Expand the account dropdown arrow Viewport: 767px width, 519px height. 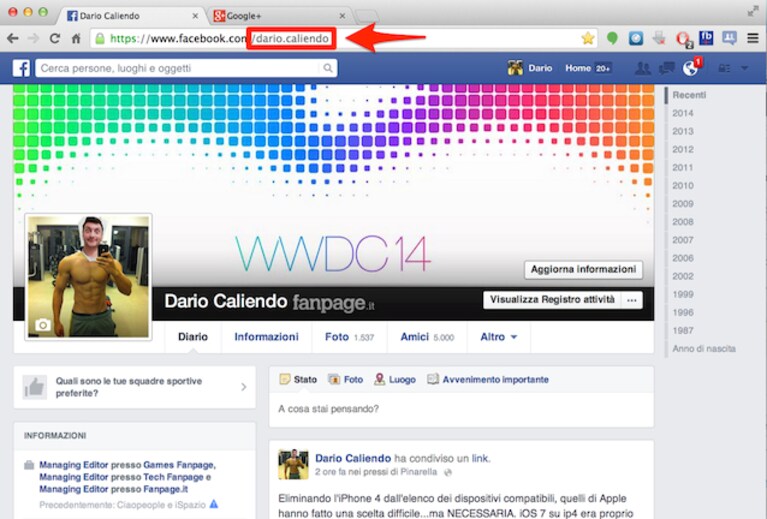point(744,68)
